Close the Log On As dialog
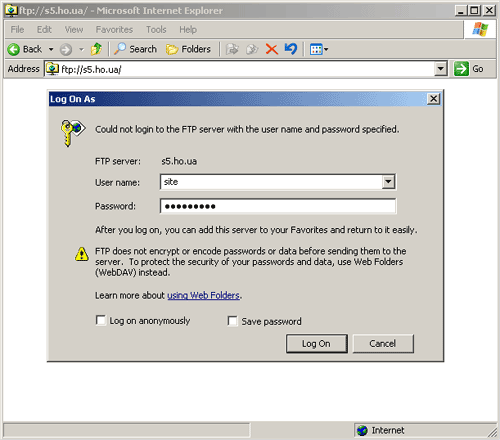The height and width of the screenshot is (440, 500). 433,99
